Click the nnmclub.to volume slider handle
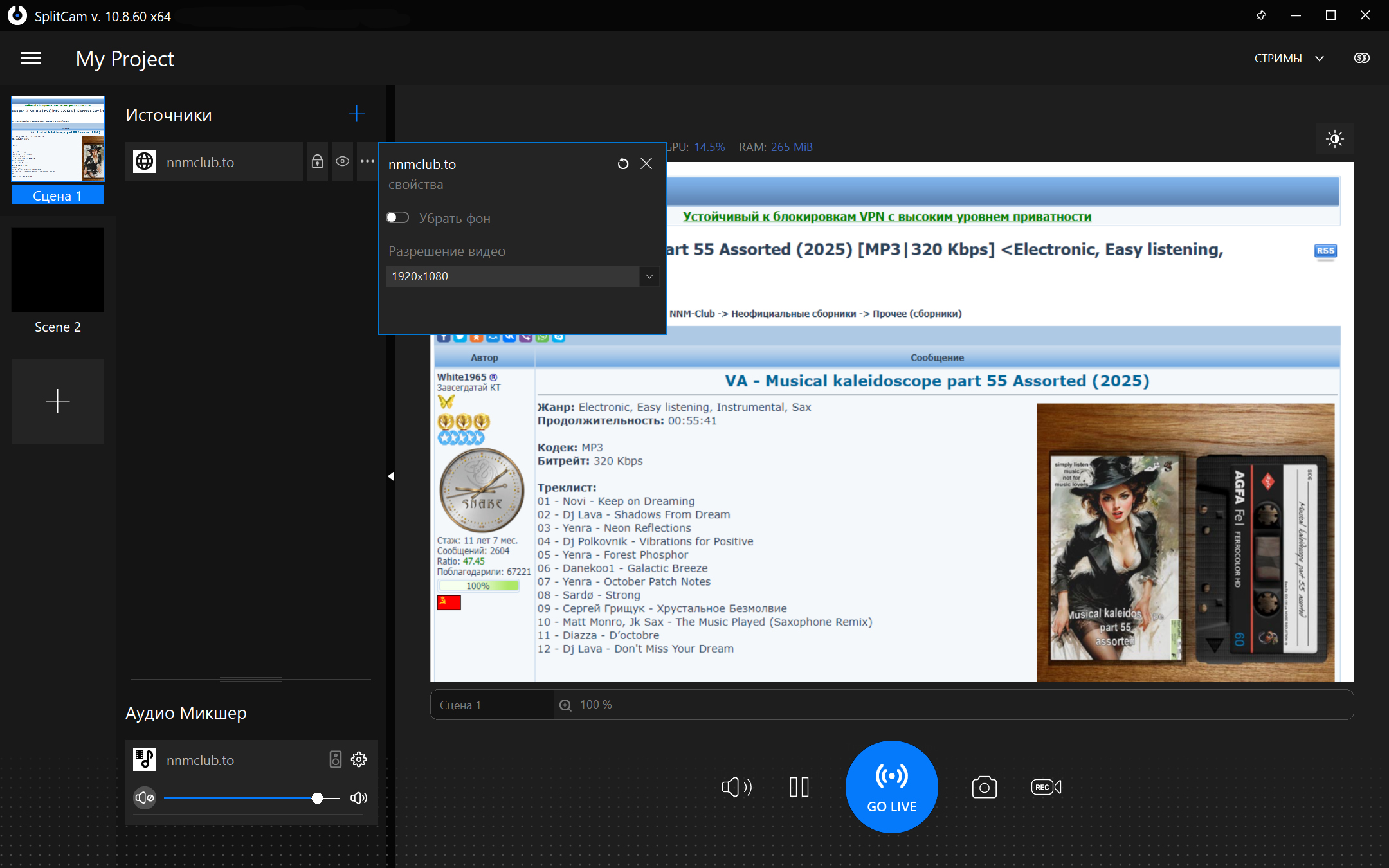 (x=317, y=798)
